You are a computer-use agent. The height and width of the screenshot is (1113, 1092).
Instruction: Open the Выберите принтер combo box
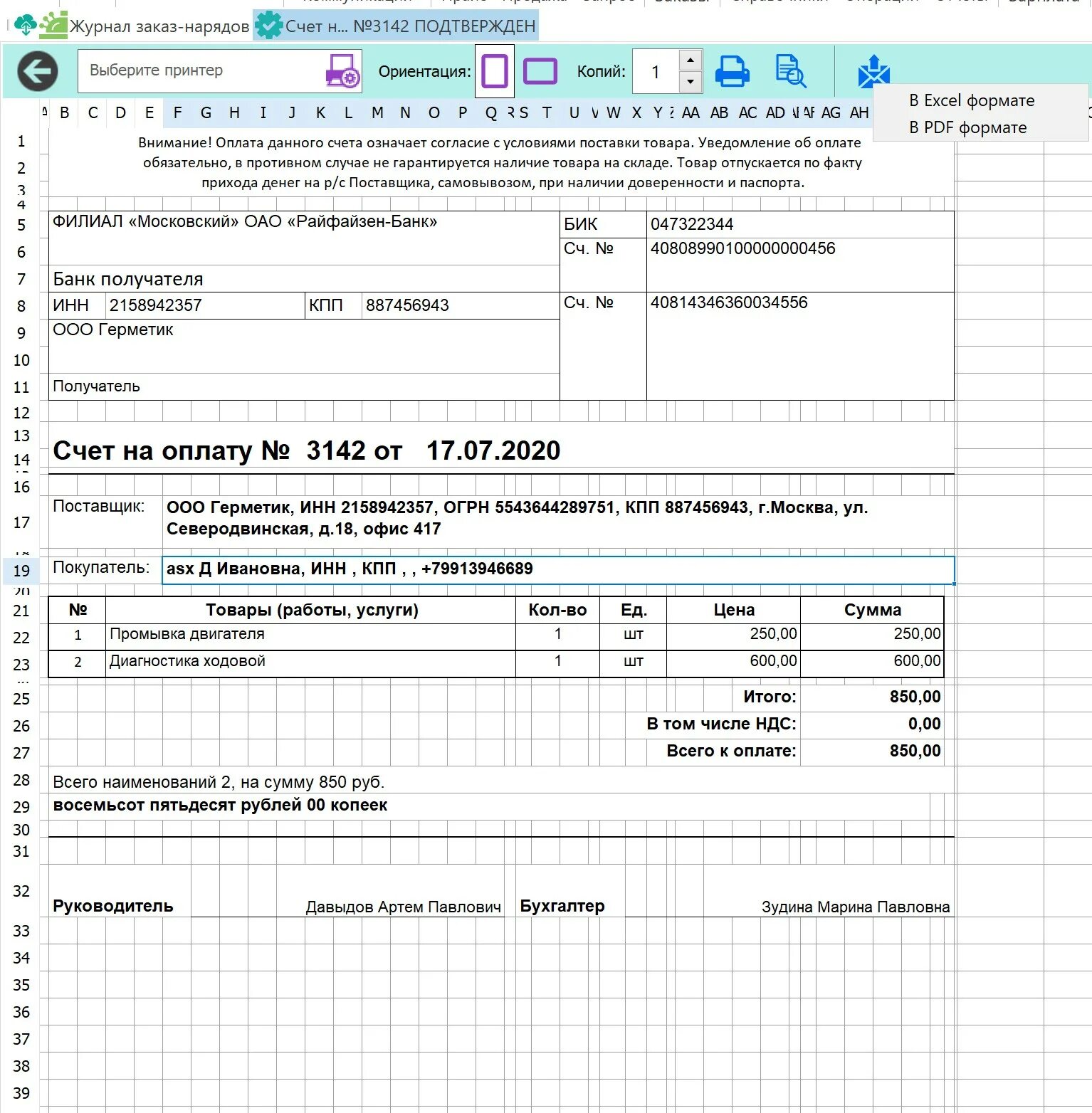pos(220,71)
